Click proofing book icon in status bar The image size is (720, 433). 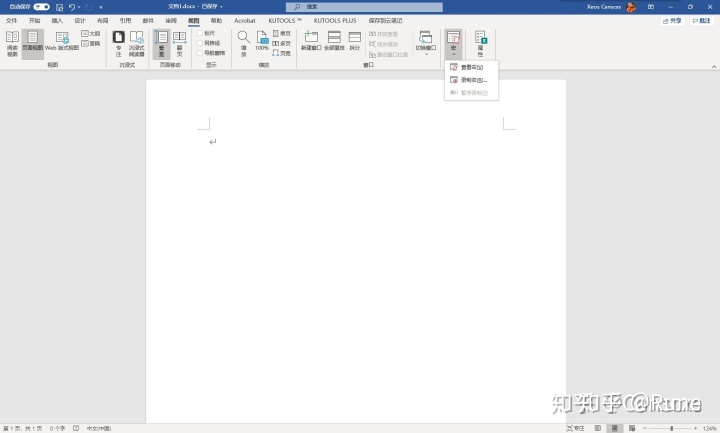pos(76,428)
